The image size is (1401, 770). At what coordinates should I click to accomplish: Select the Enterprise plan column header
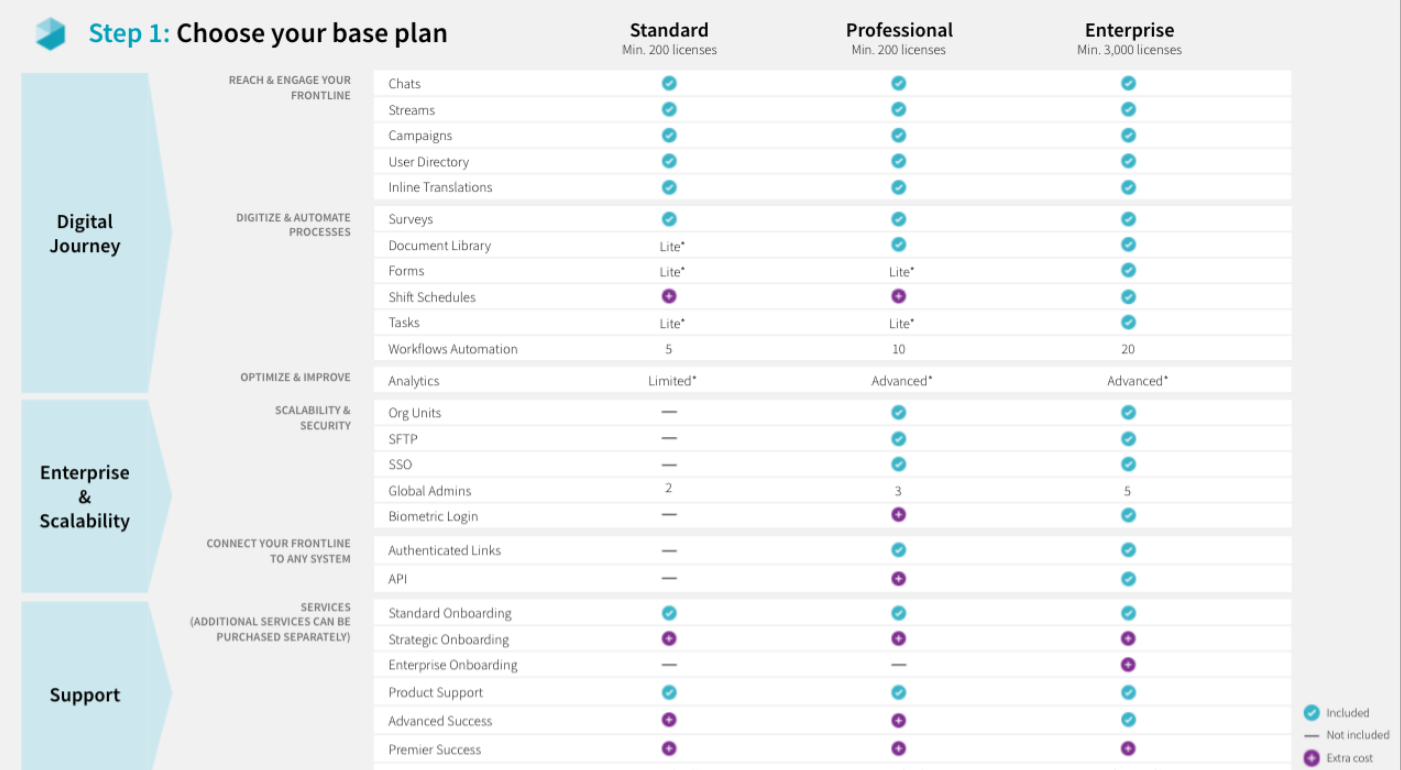(x=1128, y=30)
